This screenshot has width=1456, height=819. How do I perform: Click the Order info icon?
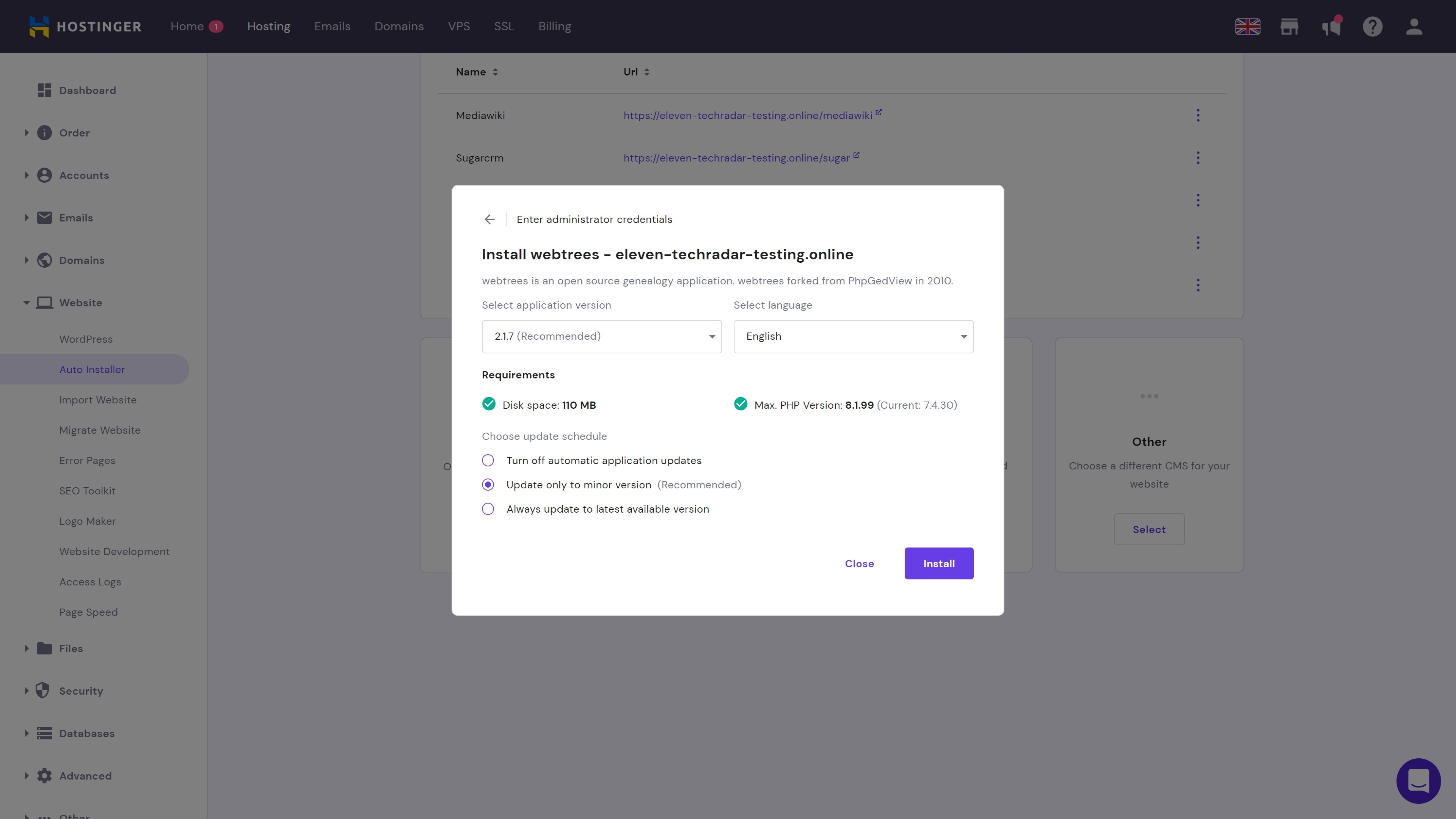tap(44, 133)
